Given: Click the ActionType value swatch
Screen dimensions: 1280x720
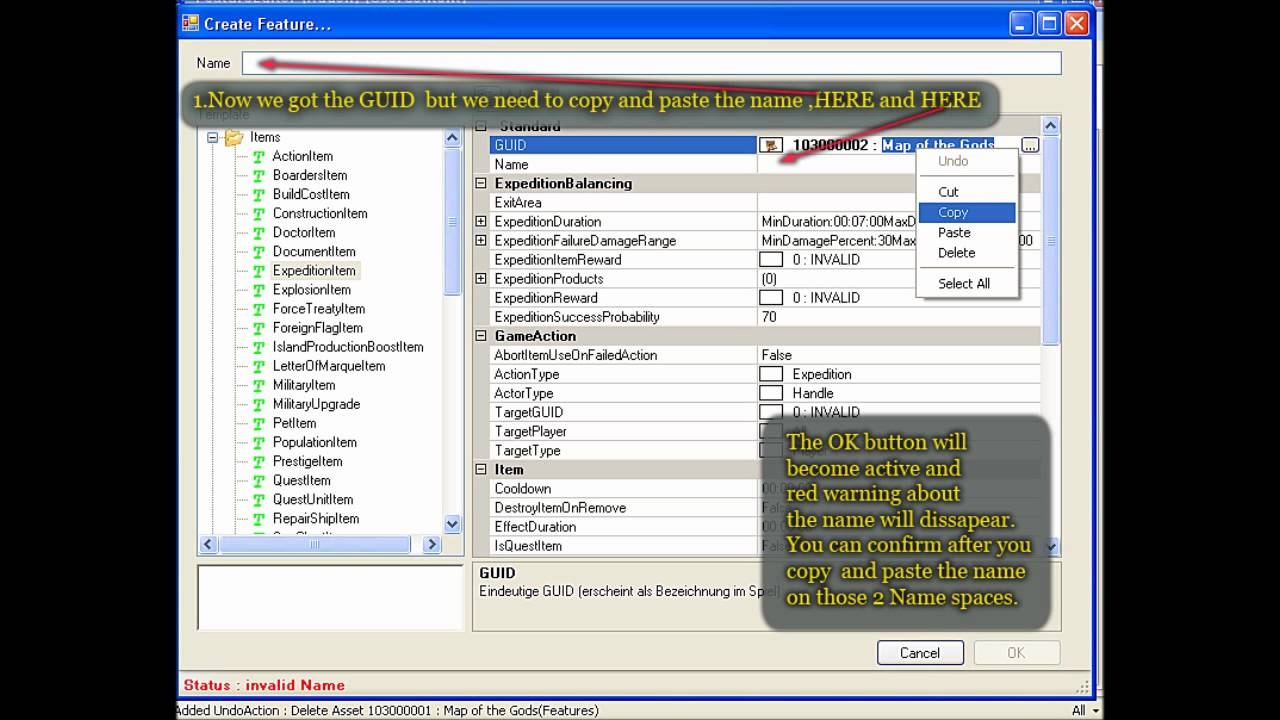Looking at the screenshot, I should 771,374.
